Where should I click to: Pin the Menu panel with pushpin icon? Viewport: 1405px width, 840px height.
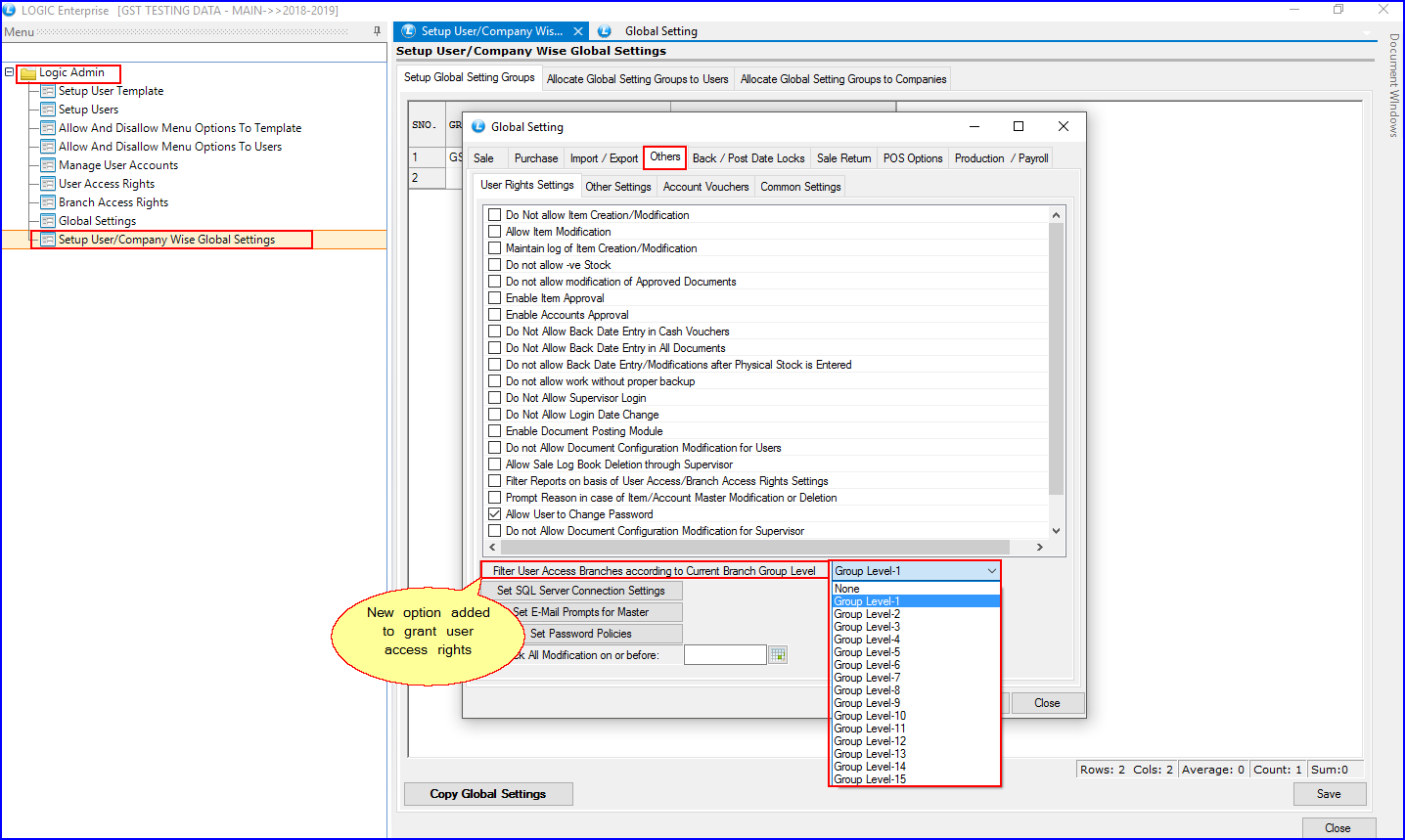coord(377,31)
